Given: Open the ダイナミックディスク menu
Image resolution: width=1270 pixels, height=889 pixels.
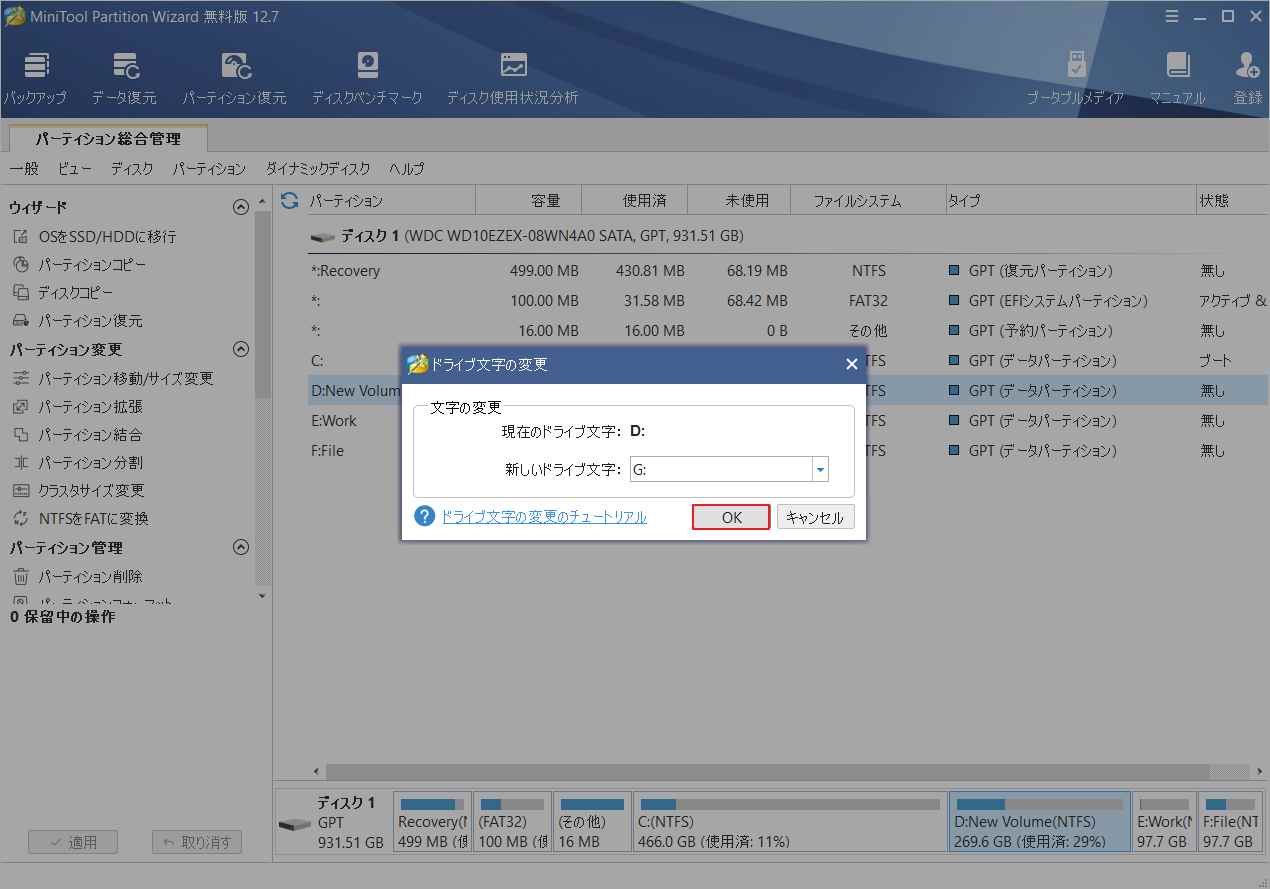Looking at the screenshot, I should pyautogui.click(x=317, y=169).
